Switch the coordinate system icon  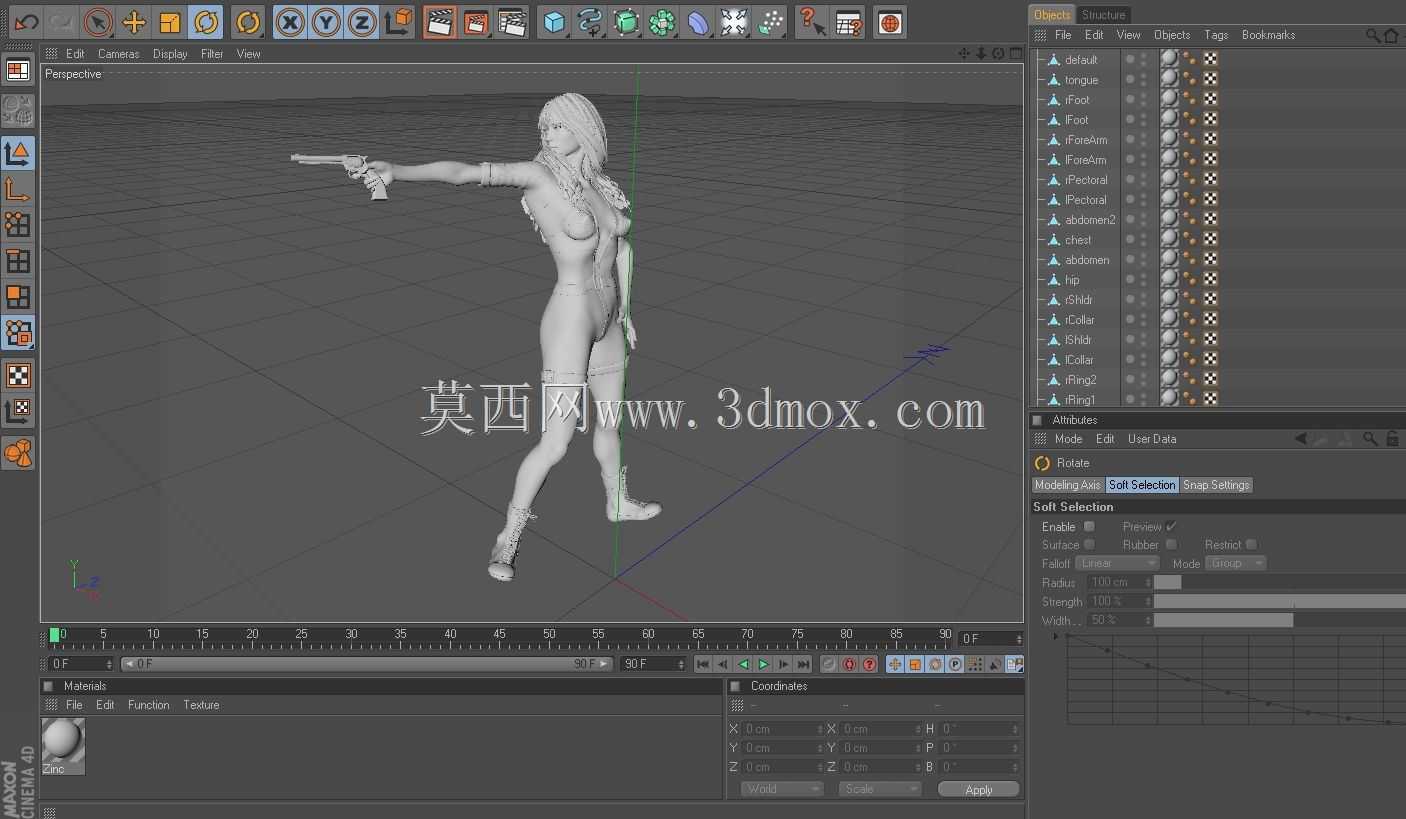click(x=398, y=21)
